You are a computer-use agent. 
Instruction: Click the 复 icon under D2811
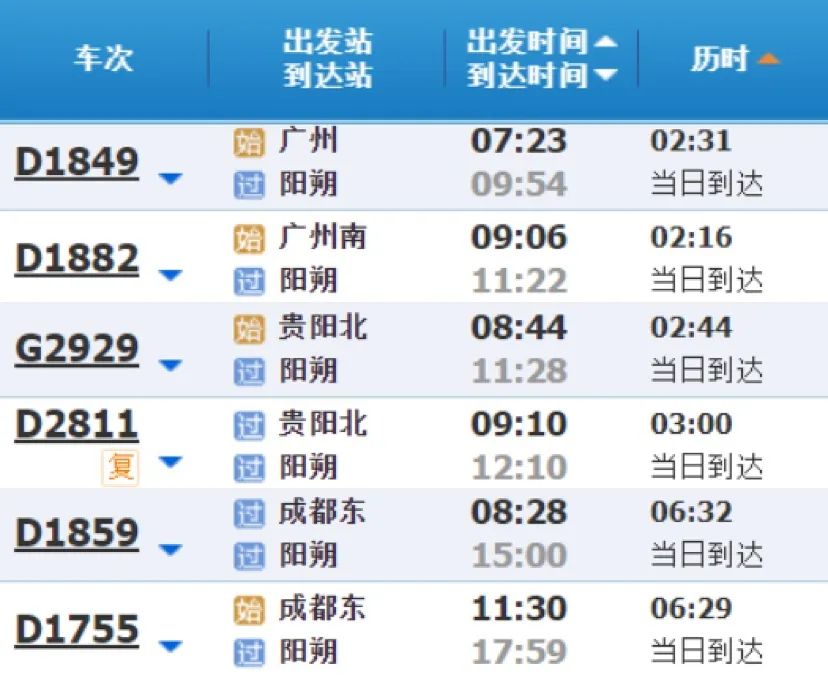tap(121, 467)
